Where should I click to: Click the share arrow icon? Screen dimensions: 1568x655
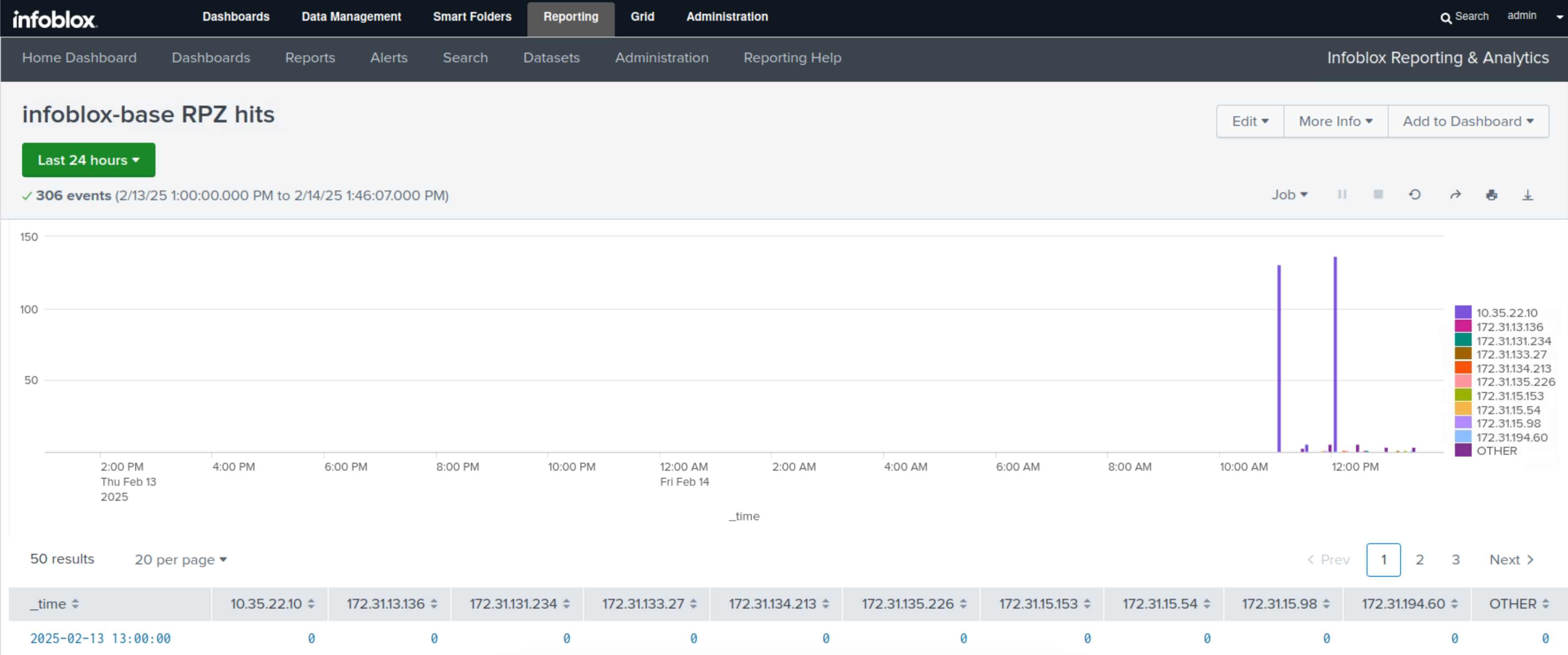(1455, 195)
